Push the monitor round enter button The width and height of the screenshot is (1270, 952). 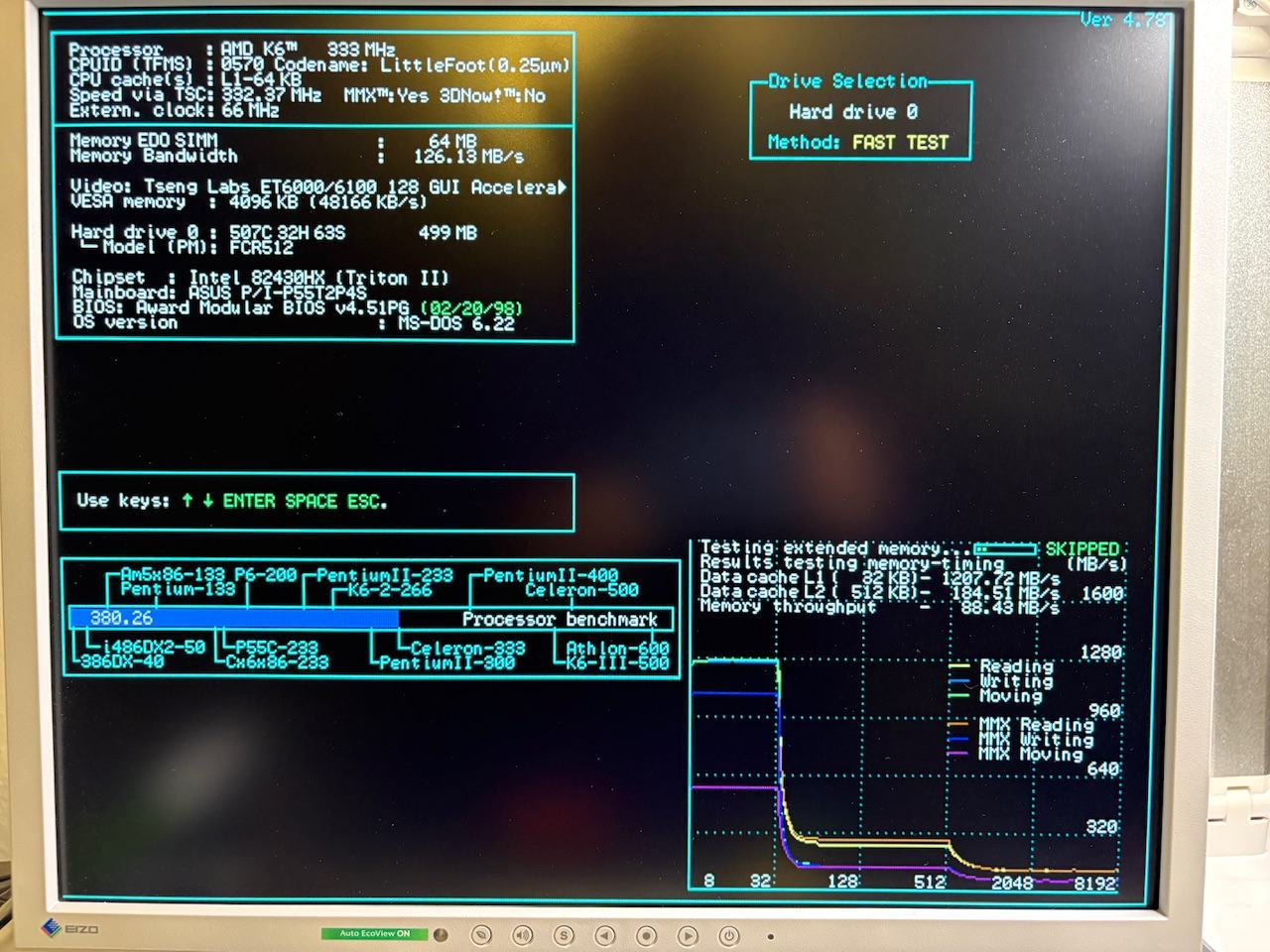pos(646,934)
